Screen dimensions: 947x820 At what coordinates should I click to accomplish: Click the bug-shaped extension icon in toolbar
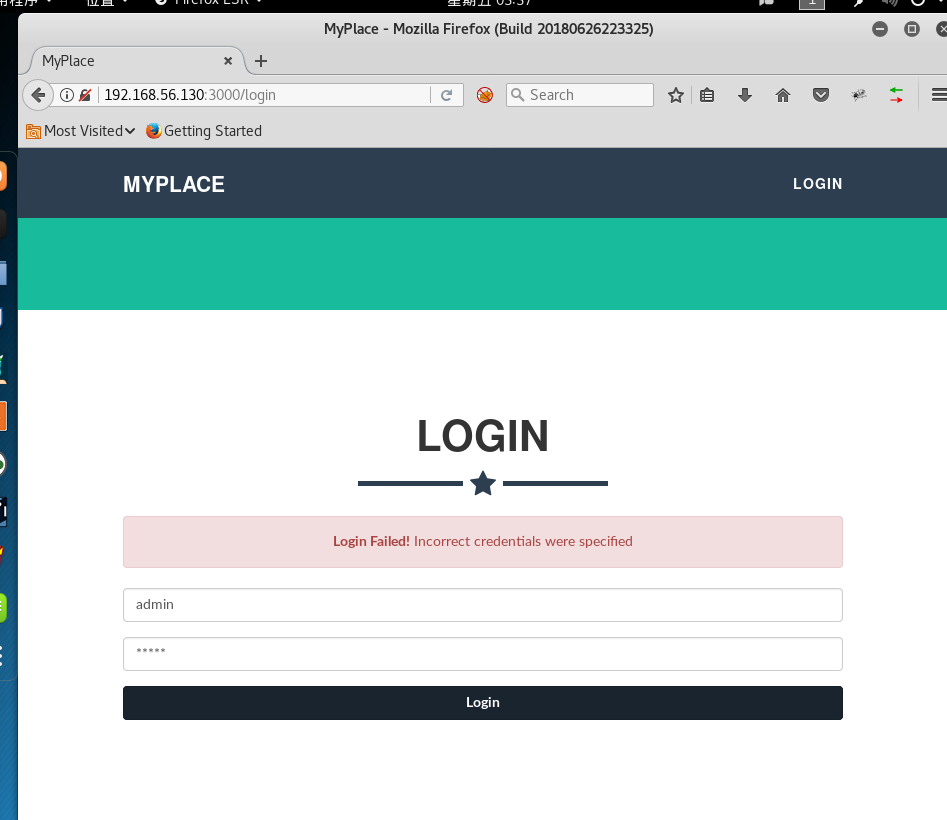pos(859,94)
